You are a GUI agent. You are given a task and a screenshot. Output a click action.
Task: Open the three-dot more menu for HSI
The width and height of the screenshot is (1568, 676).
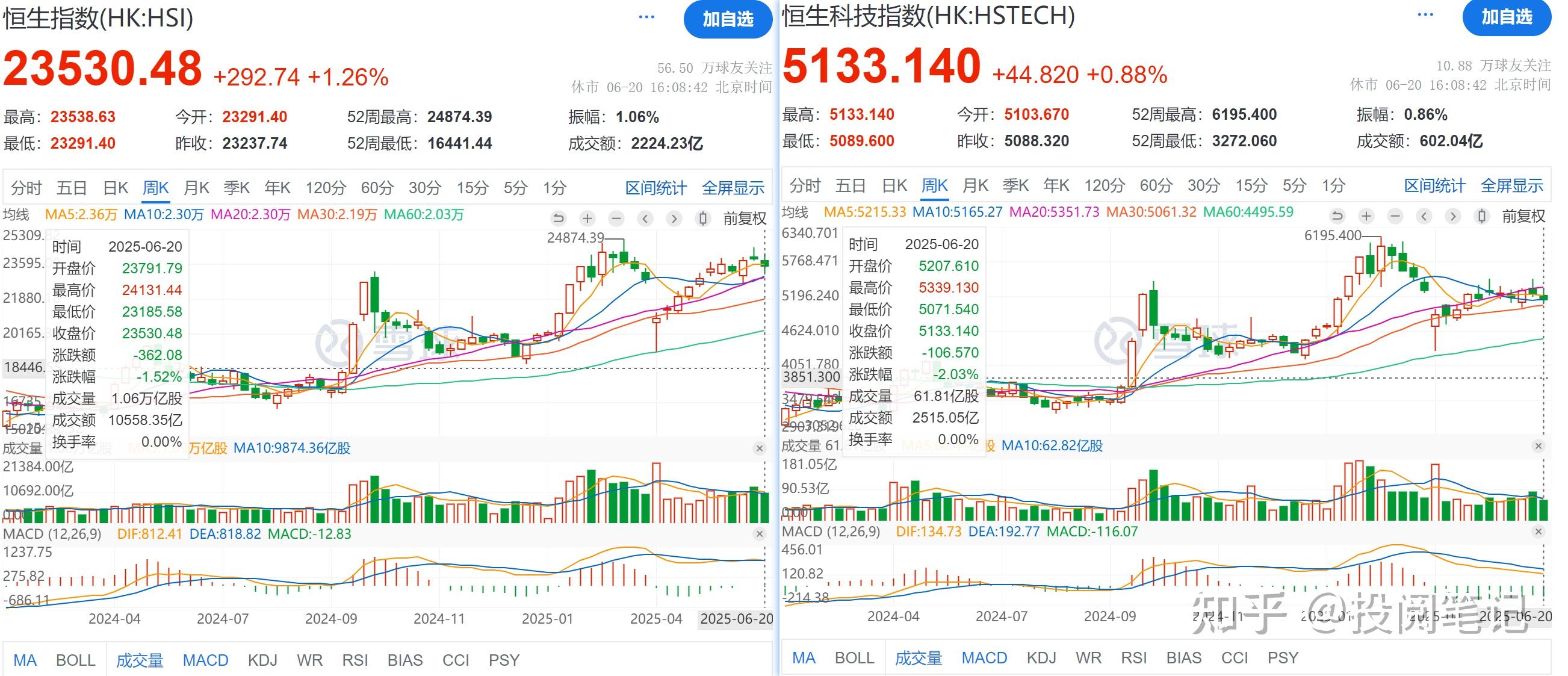click(x=646, y=17)
